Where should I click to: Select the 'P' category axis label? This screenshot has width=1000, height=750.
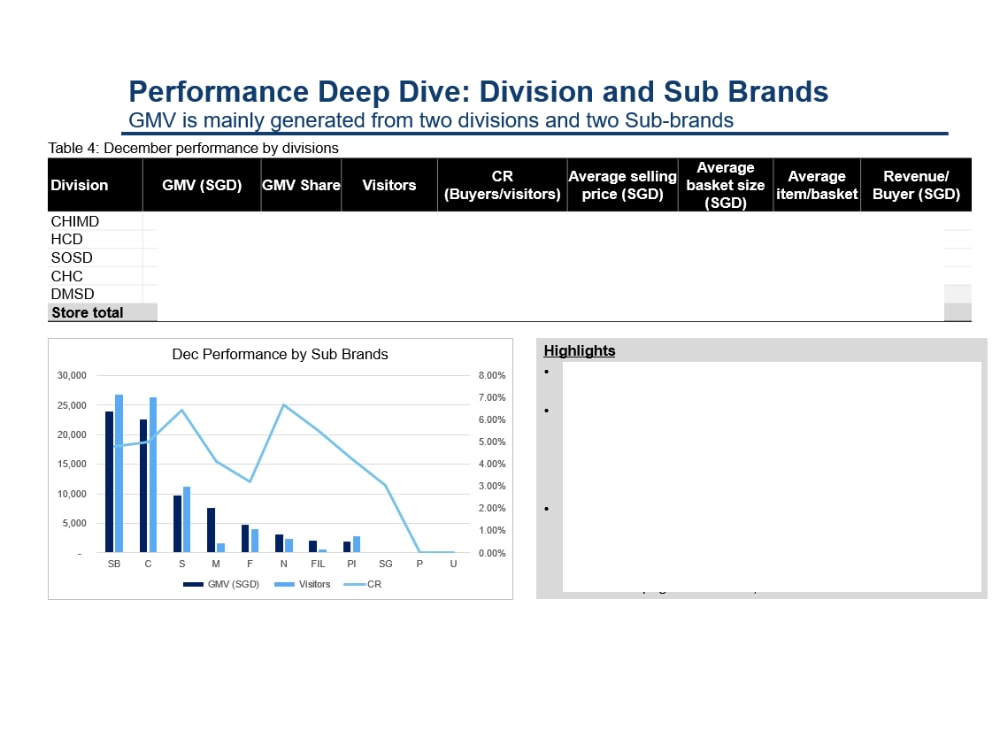[x=420, y=564]
